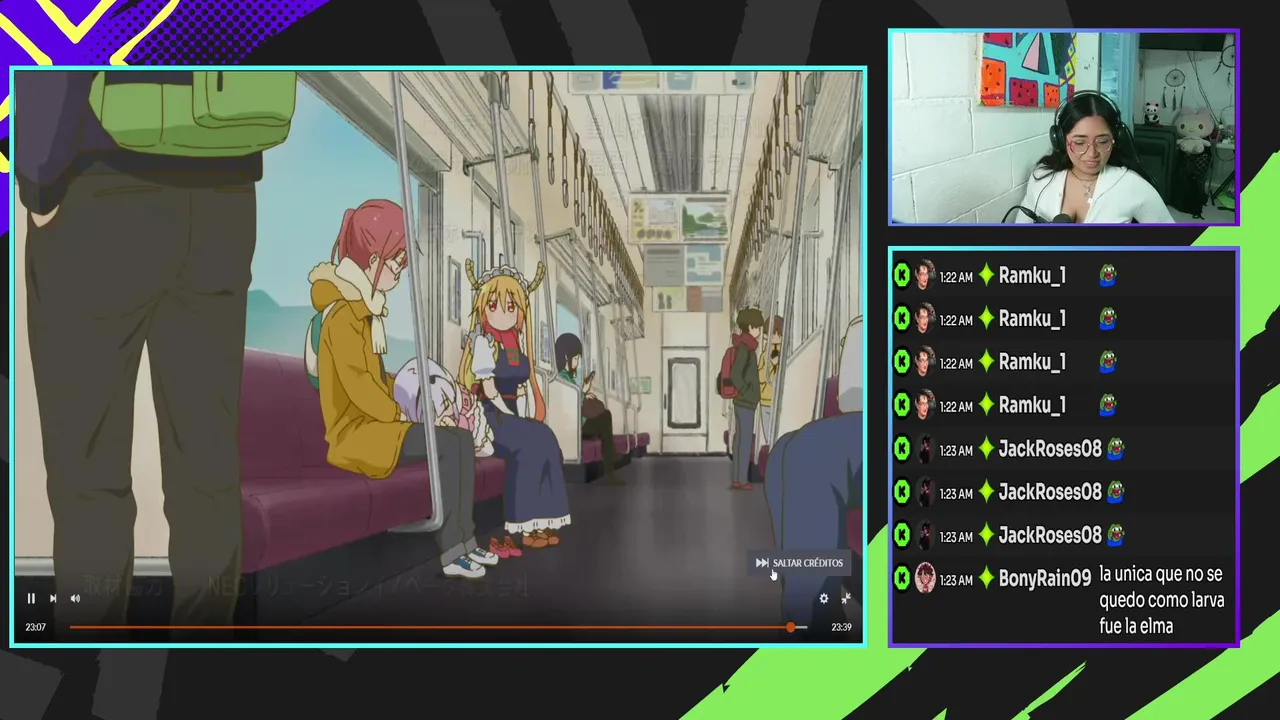Skip to the next episode
The image size is (1280, 720).
pos(53,598)
